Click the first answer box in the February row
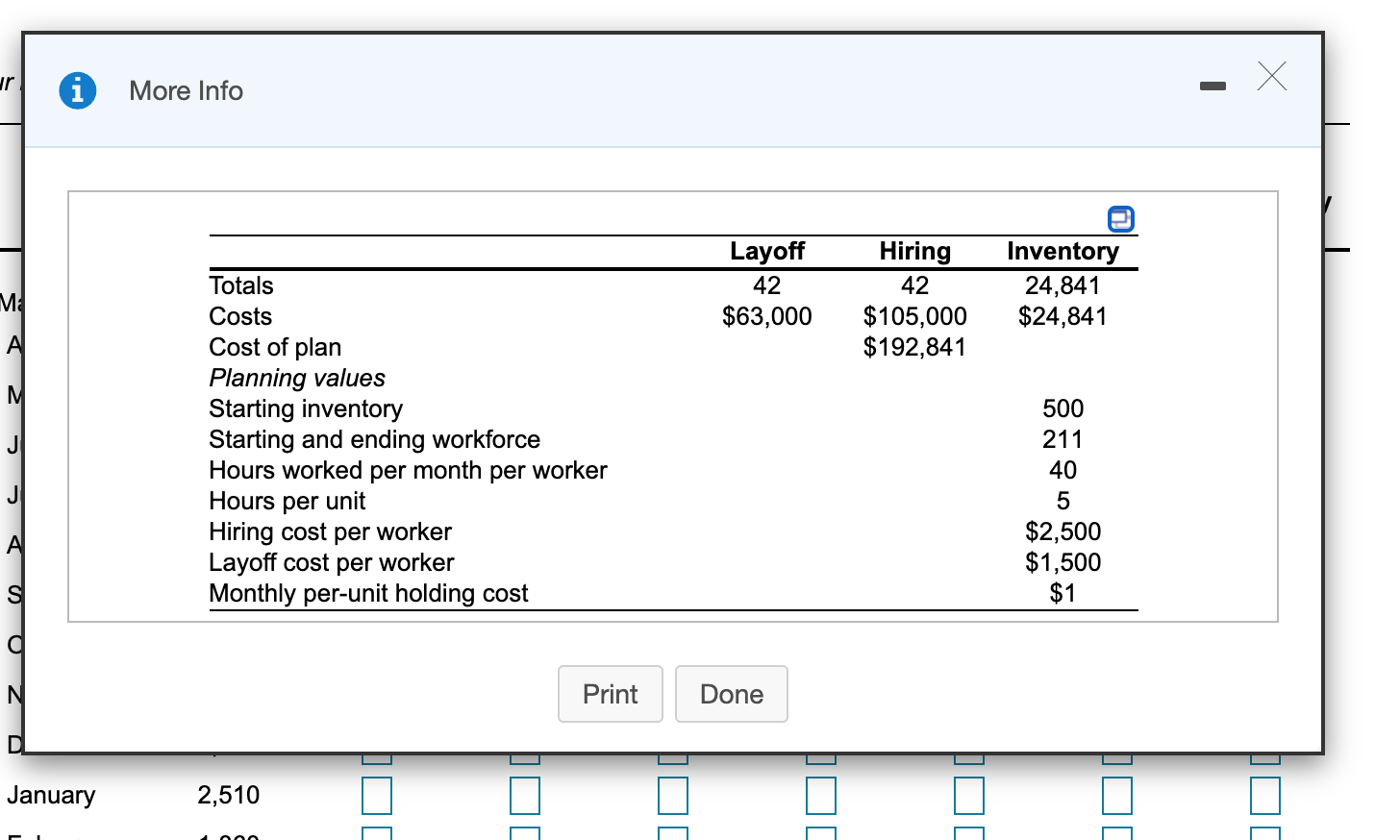Screen dimensions: 1400x840 click(x=377, y=836)
